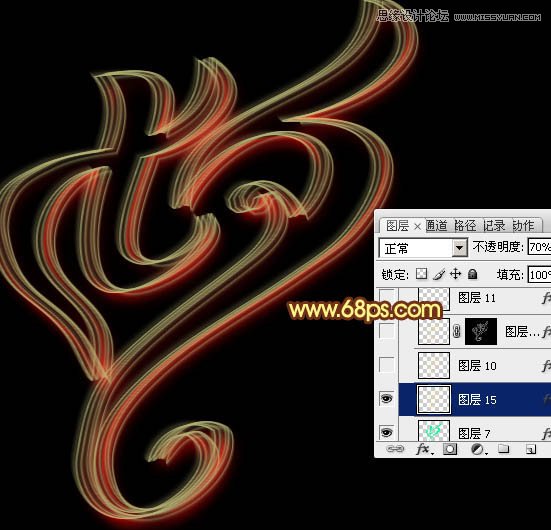The image size is (551, 530).
Task: Show masked layer visibility box
Action: [x=386, y=331]
